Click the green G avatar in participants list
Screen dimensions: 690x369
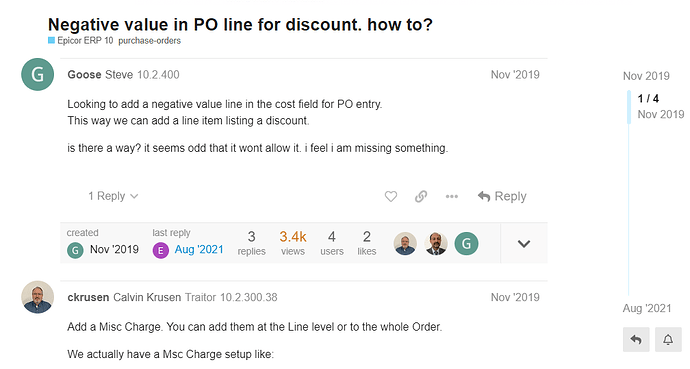point(466,244)
